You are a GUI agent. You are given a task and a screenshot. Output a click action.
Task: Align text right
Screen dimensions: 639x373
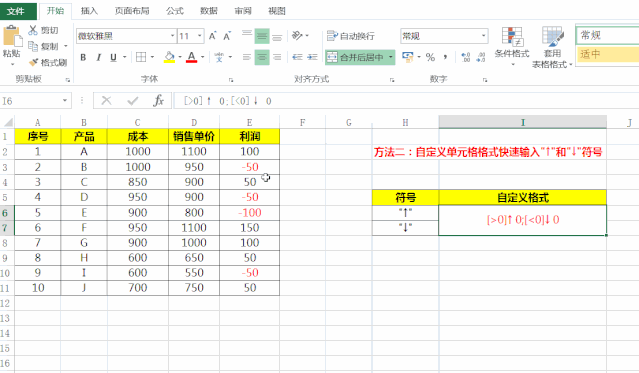pyautogui.click(x=277, y=57)
